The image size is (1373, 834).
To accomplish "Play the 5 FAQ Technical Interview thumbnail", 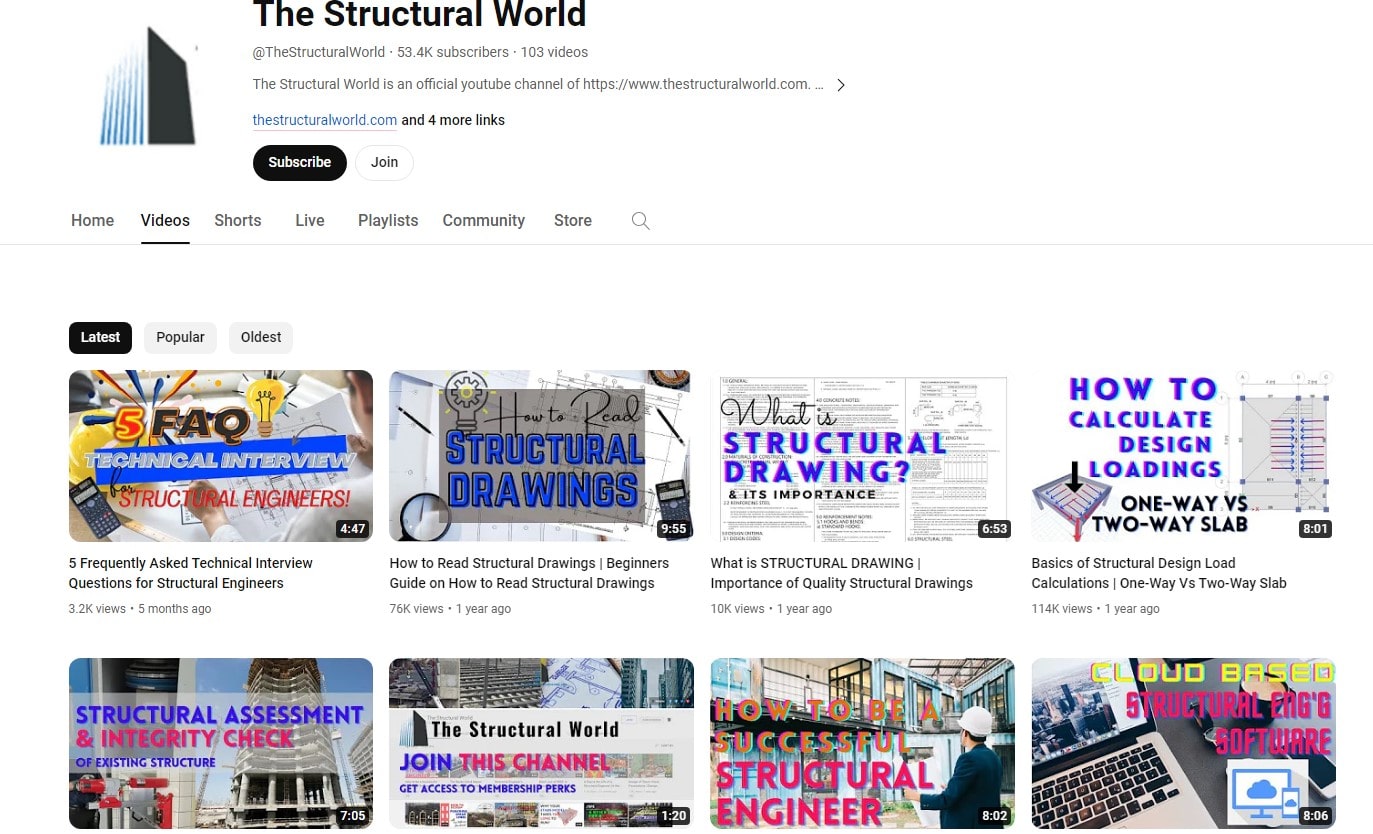I will click(x=221, y=456).
